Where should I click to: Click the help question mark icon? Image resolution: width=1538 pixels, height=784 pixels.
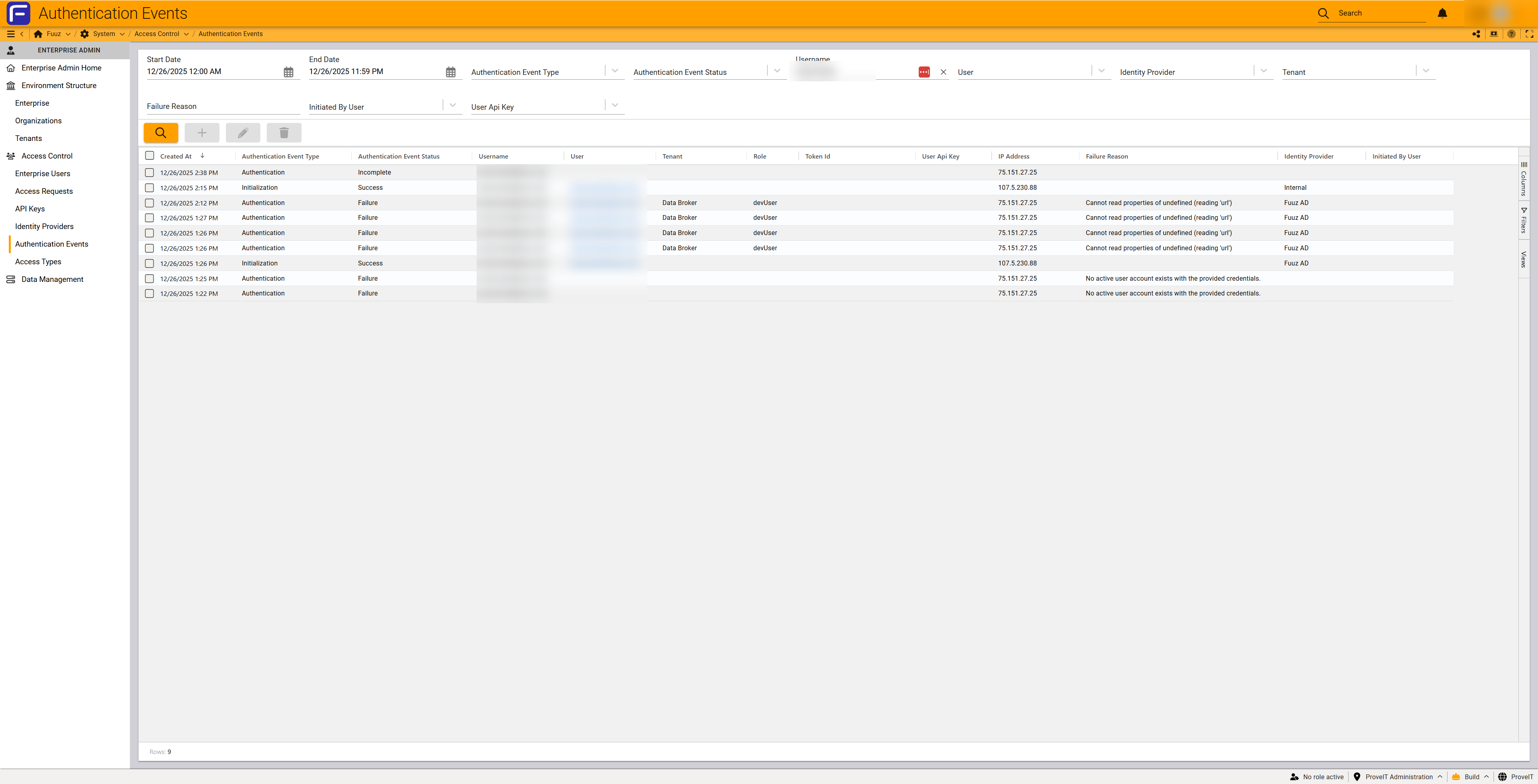pyautogui.click(x=1511, y=34)
